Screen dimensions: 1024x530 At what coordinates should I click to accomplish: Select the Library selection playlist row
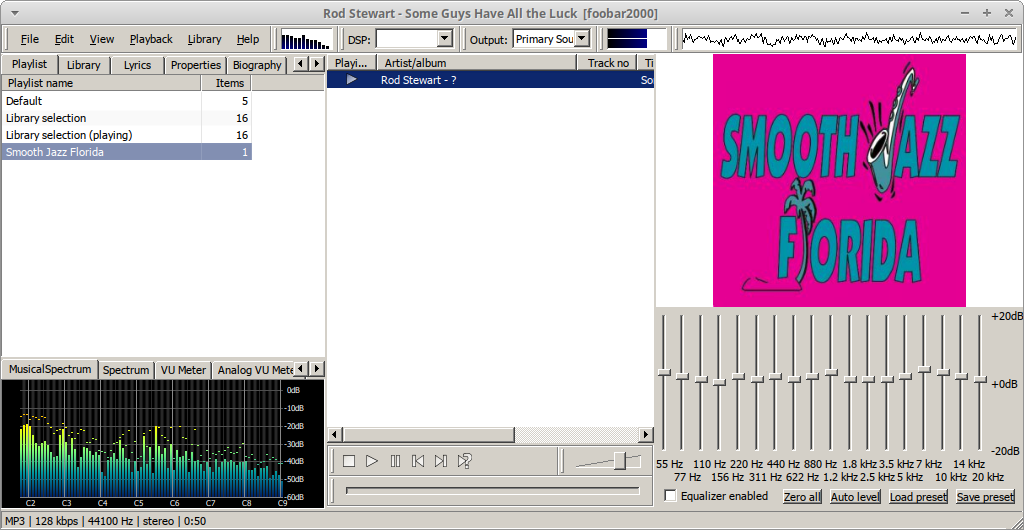click(x=127, y=117)
